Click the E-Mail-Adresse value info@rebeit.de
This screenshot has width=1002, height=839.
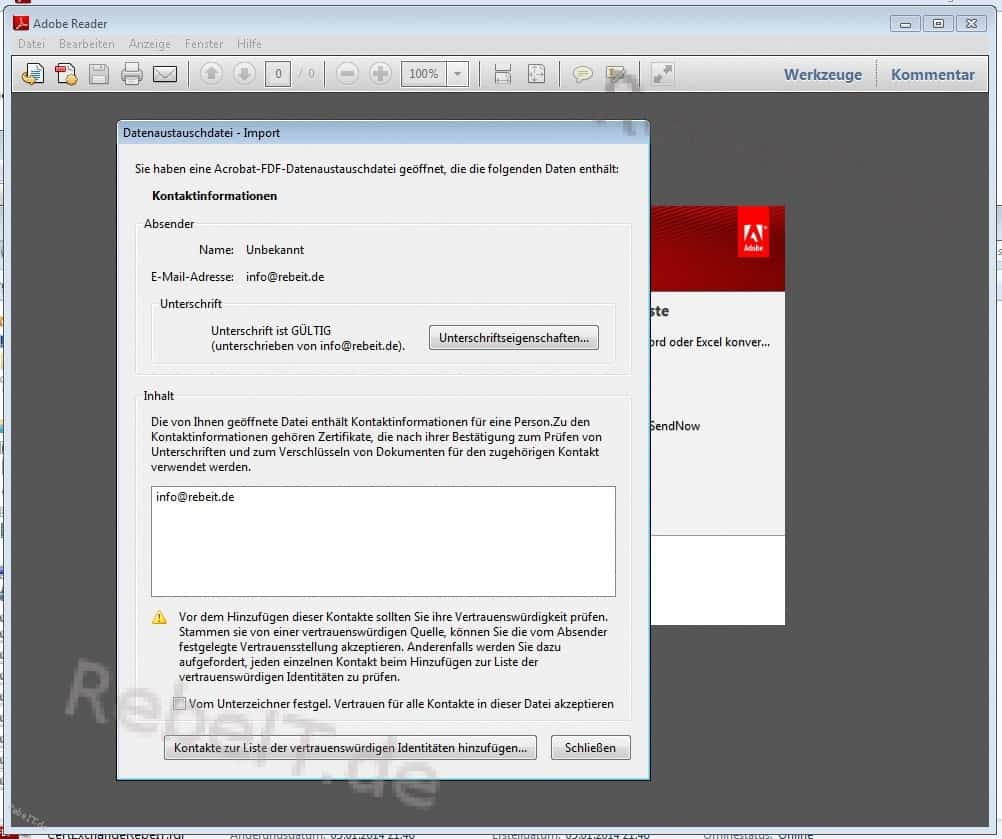(x=285, y=277)
